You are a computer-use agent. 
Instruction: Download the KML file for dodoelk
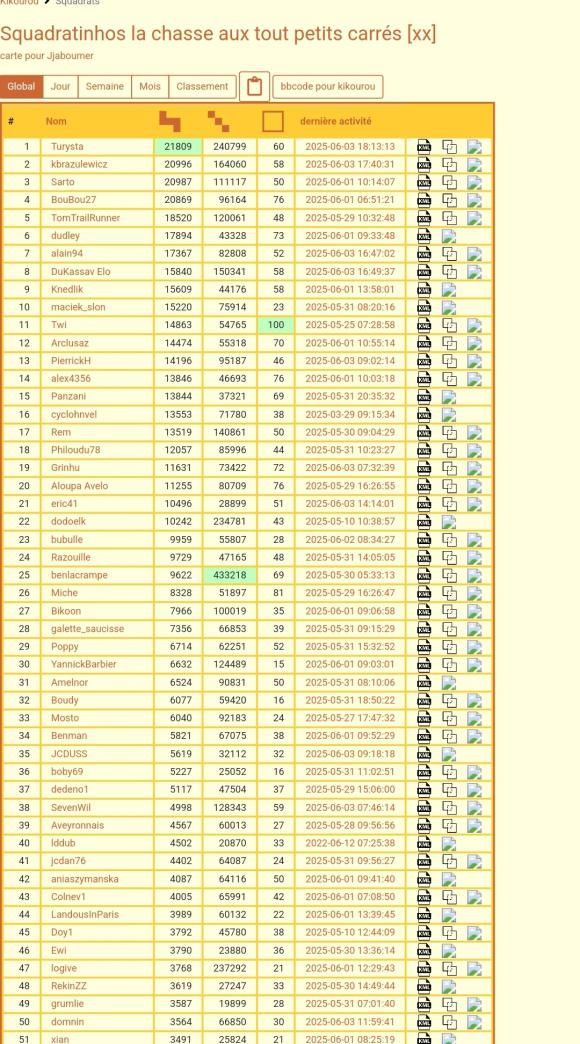(x=424, y=521)
